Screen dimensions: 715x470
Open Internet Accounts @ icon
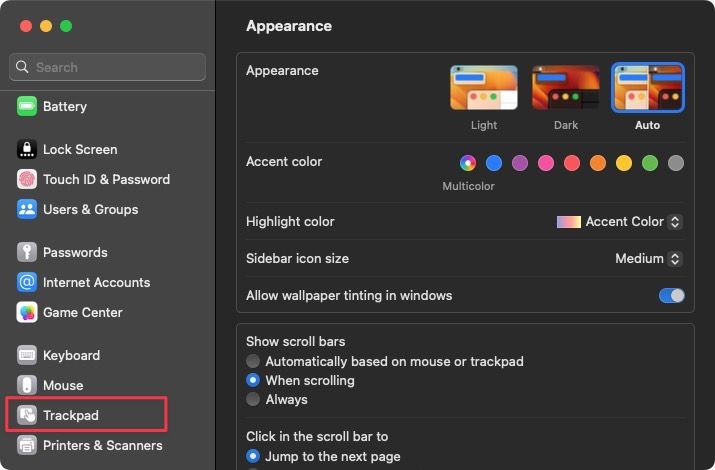[27, 282]
